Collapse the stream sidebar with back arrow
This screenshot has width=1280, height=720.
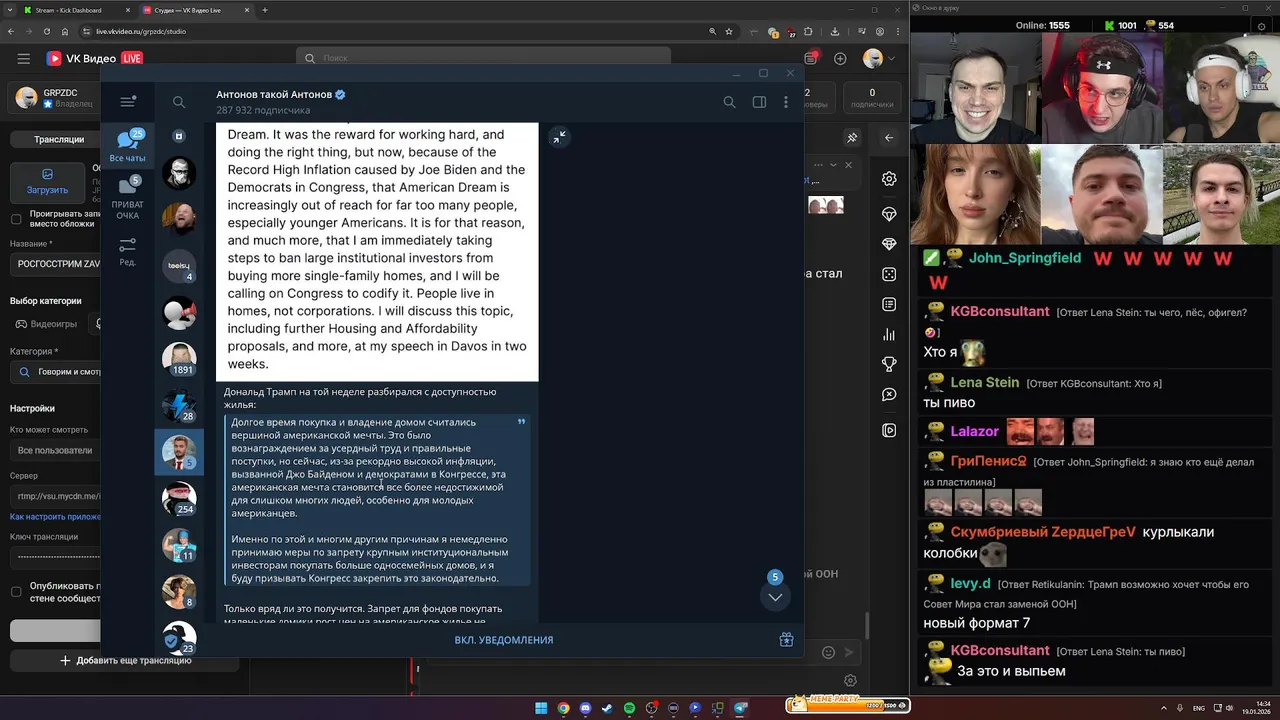889,138
